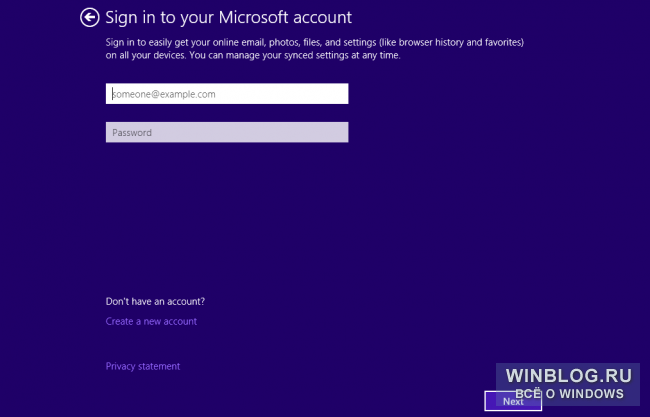
Task: Click the 'Don't have an account?' text
Action: coord(155,301)
